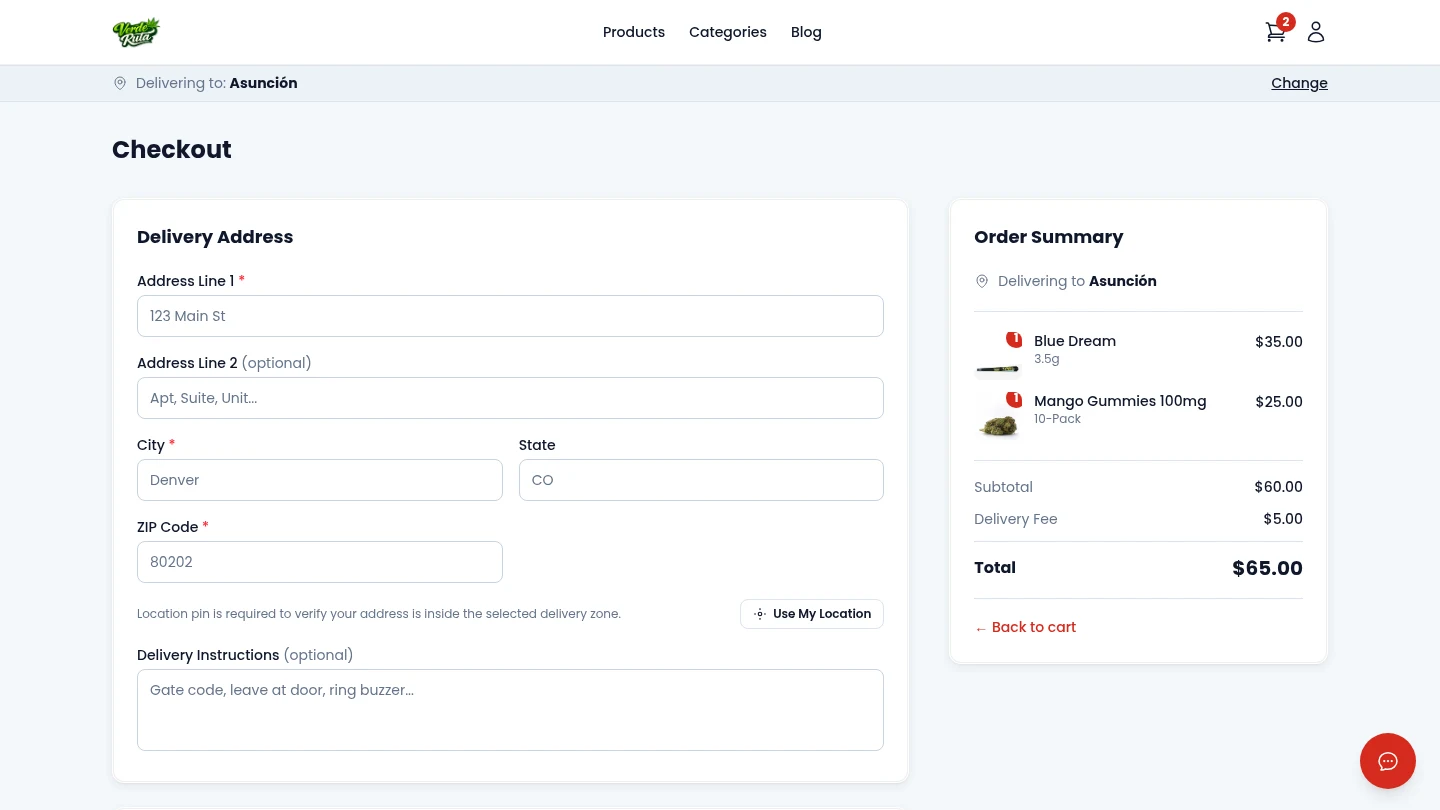Open the Blog page
This screenshot has height=810, width=1440.
point(806,32)
